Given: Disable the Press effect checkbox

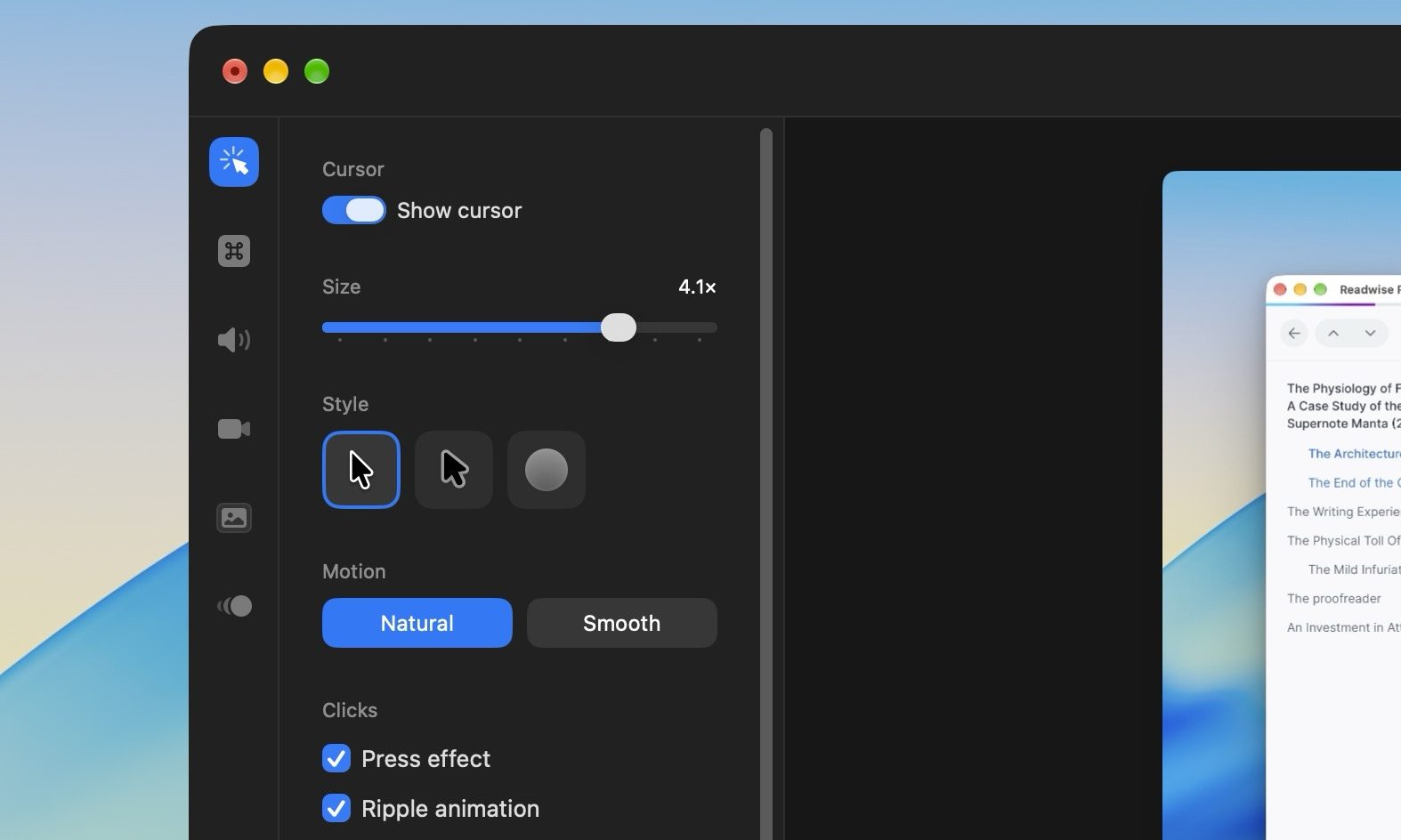Looking at the screenshot, I should click(x=336, y=758).
